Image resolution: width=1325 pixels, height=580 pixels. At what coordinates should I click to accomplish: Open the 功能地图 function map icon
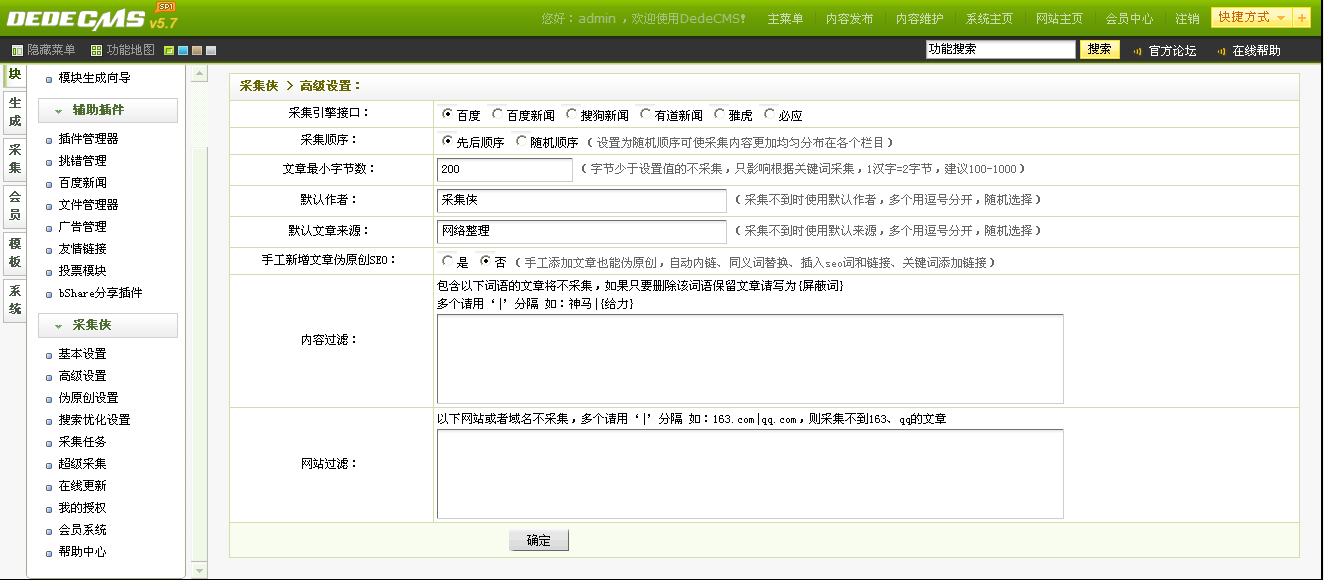(x=96, y=51)
